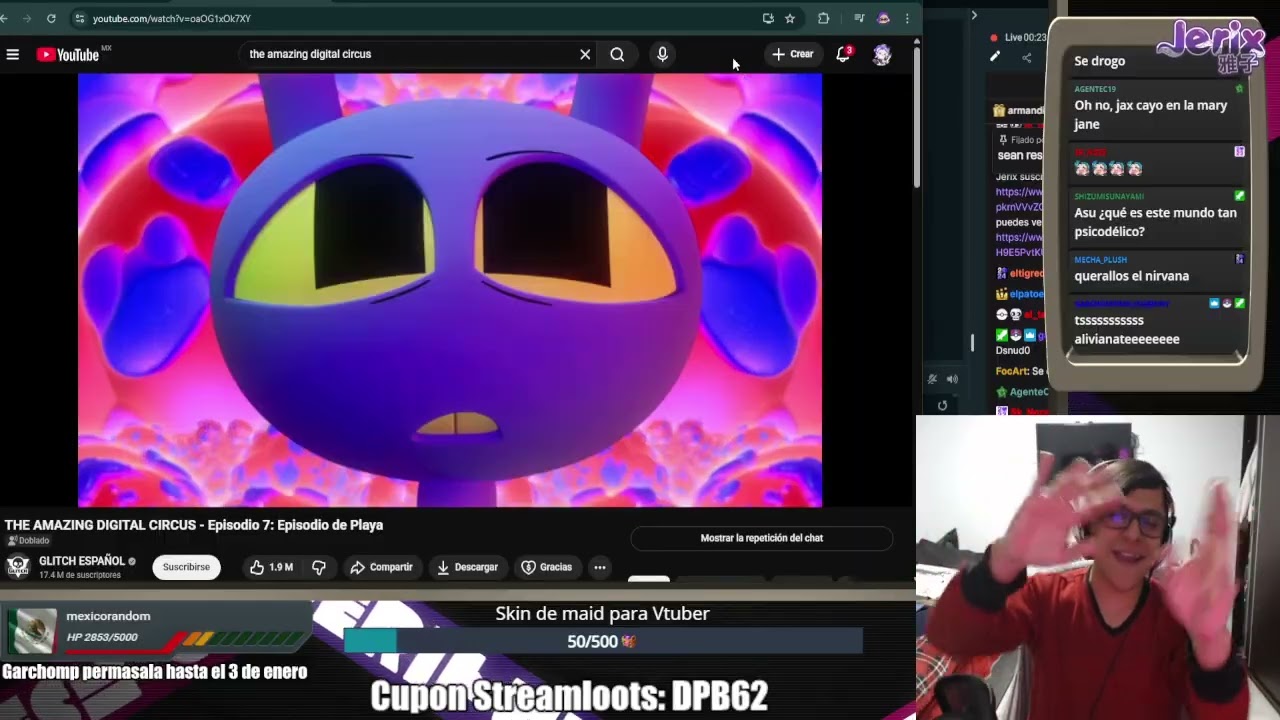This screenshot has height=720, width=1280.
Task: Show chat replay with Mostrar la repetición
Action: 762,538
